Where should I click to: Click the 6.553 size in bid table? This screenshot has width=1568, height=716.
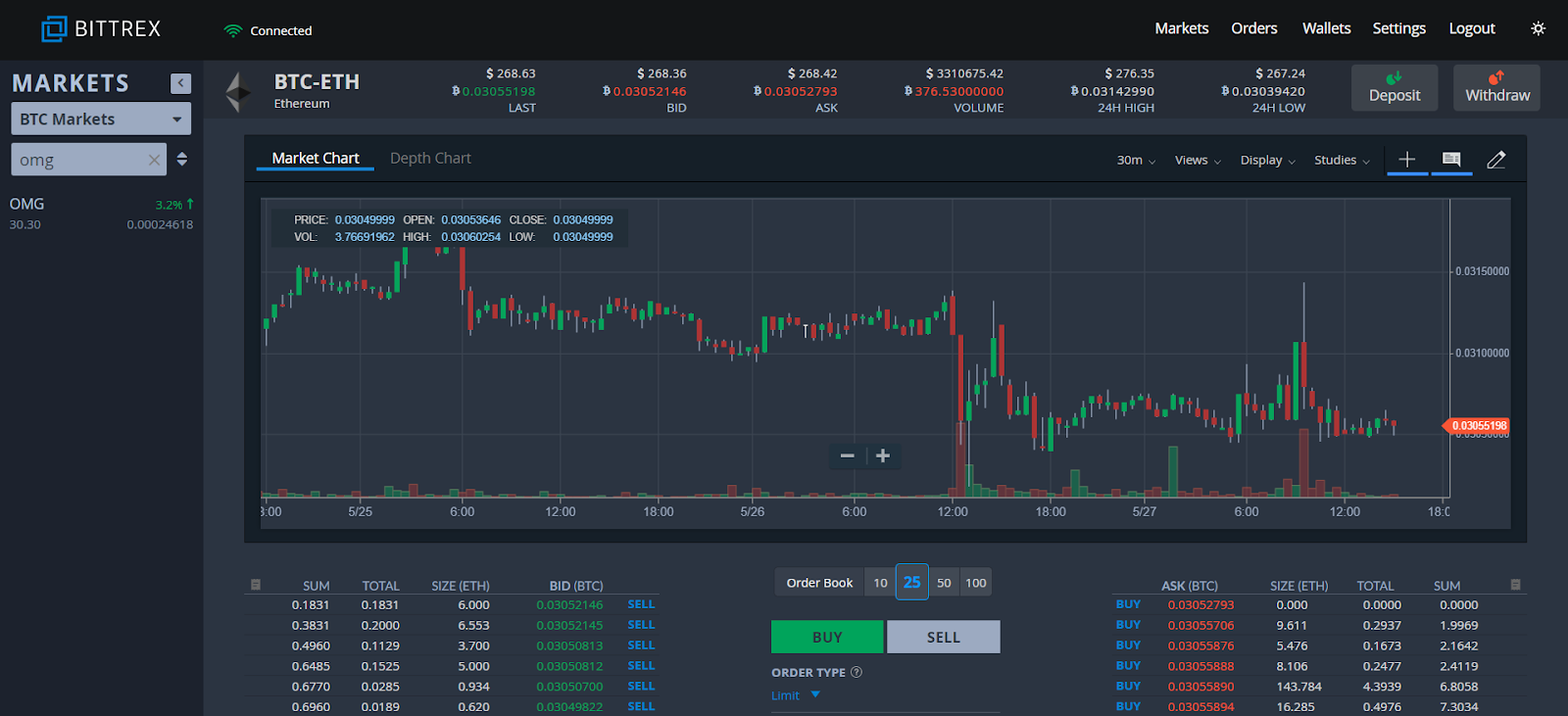tap(473, 625)
